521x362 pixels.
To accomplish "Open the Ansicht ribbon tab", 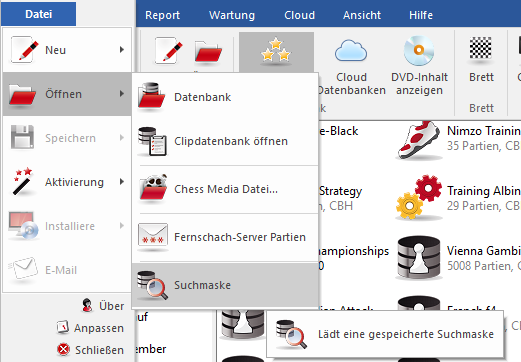I will [x=362, y=15].
